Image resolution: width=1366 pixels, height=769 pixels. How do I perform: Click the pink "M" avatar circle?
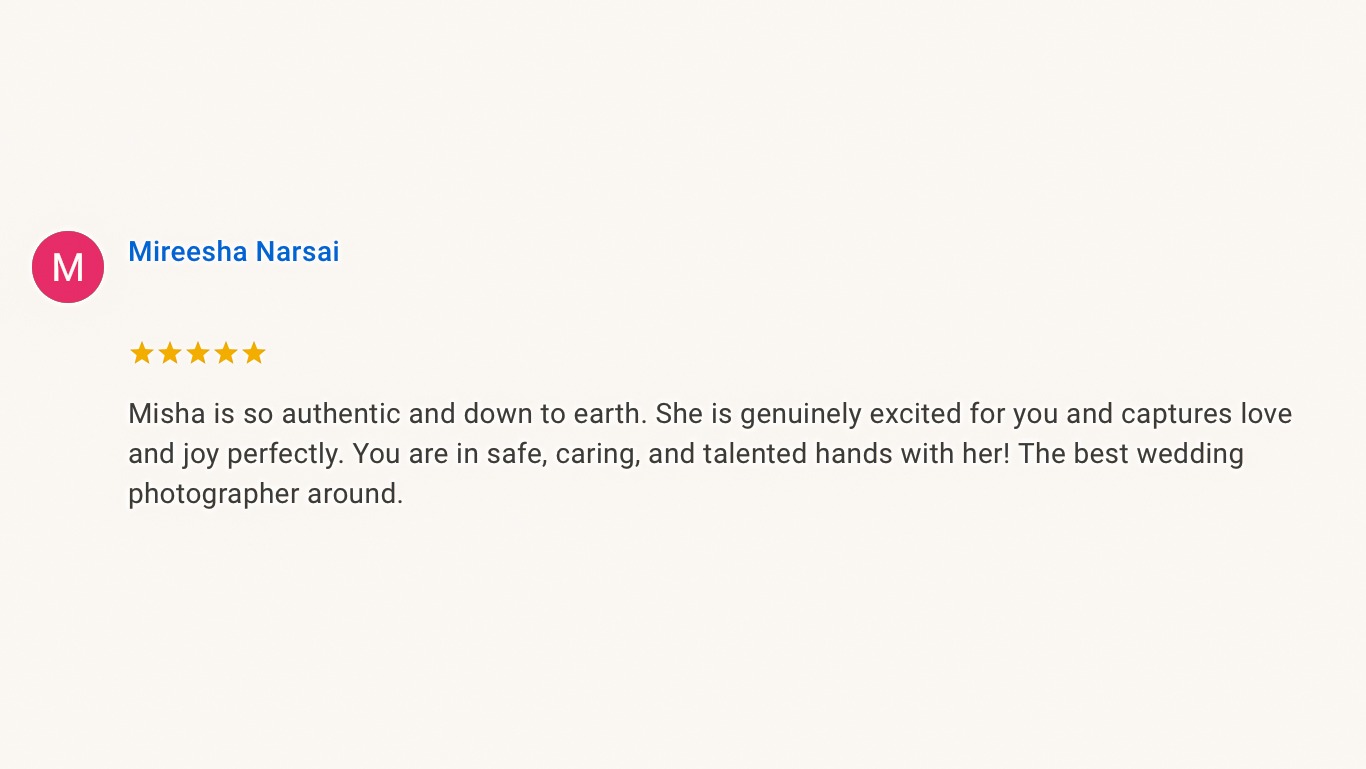(x=68, y=267)
